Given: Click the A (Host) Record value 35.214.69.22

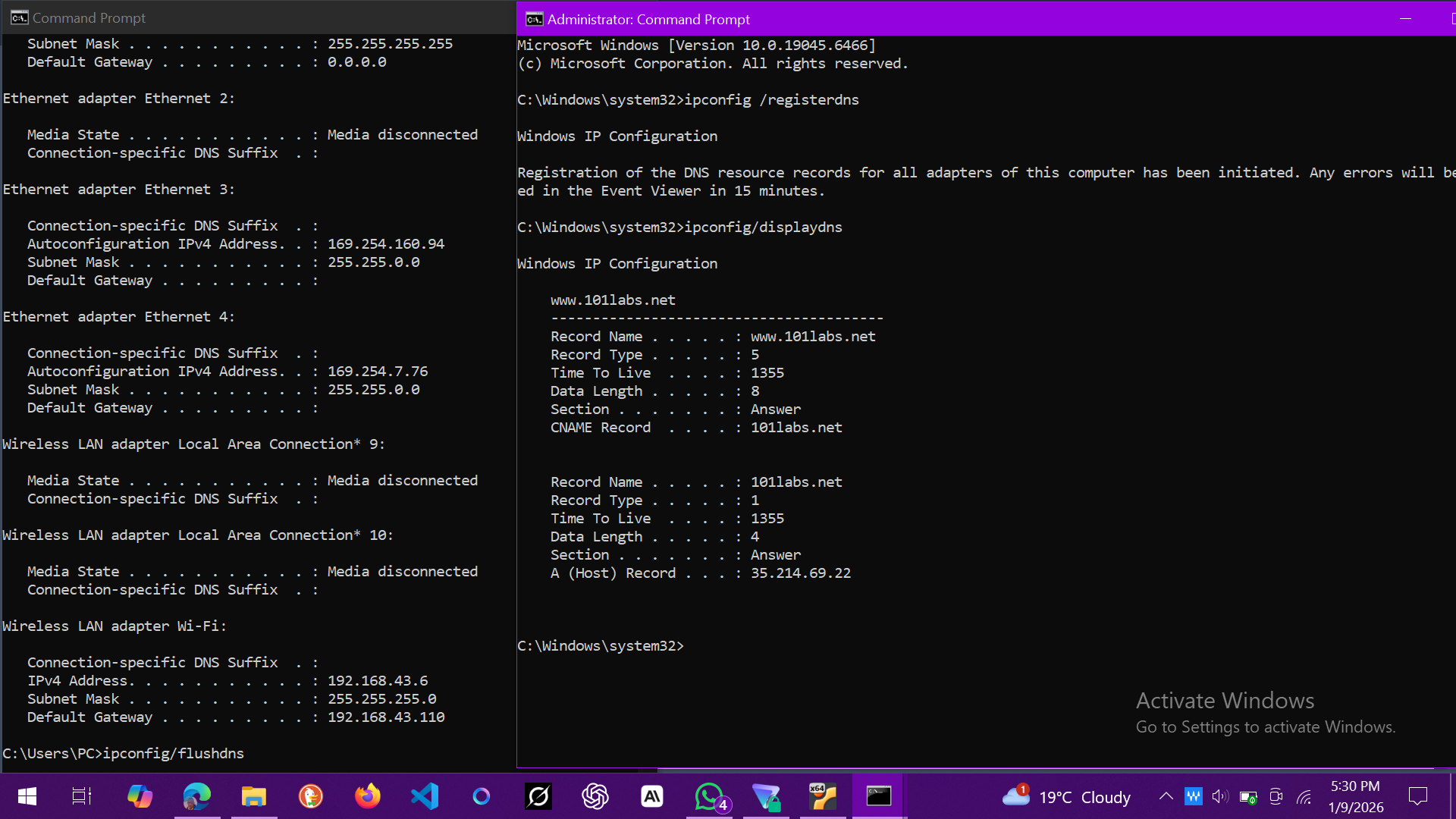Looking at the screenshot, I should [801, 573].
